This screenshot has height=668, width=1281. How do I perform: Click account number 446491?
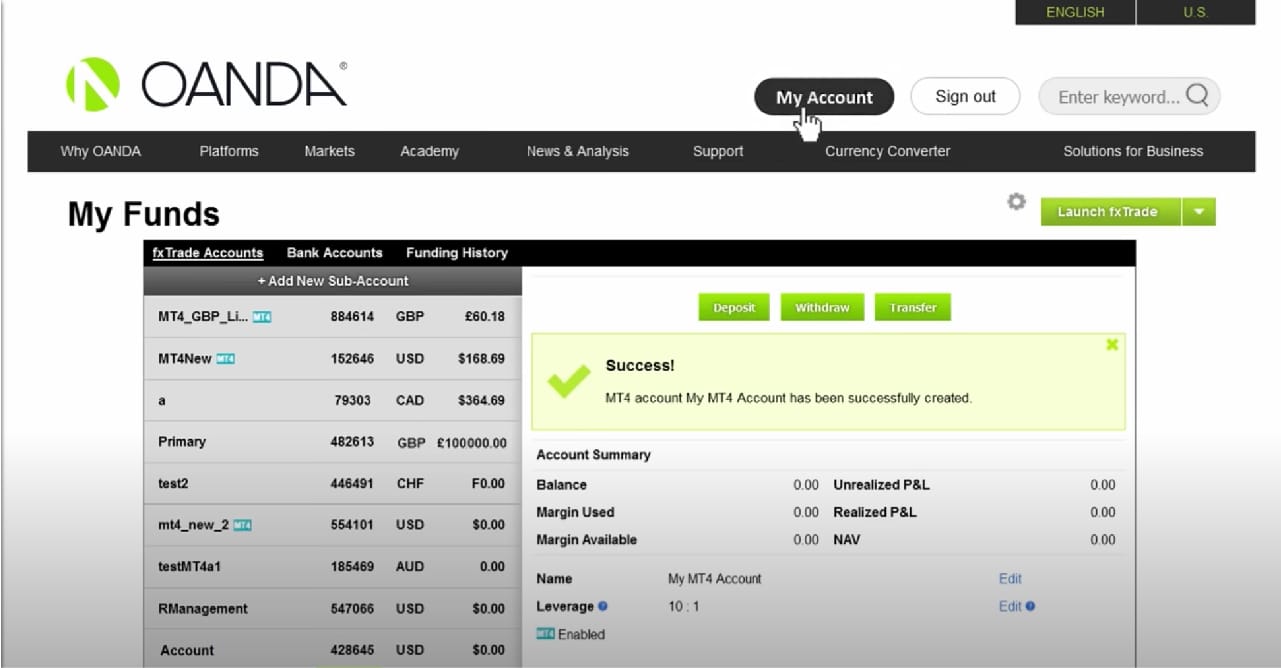[x=352, y=484]
